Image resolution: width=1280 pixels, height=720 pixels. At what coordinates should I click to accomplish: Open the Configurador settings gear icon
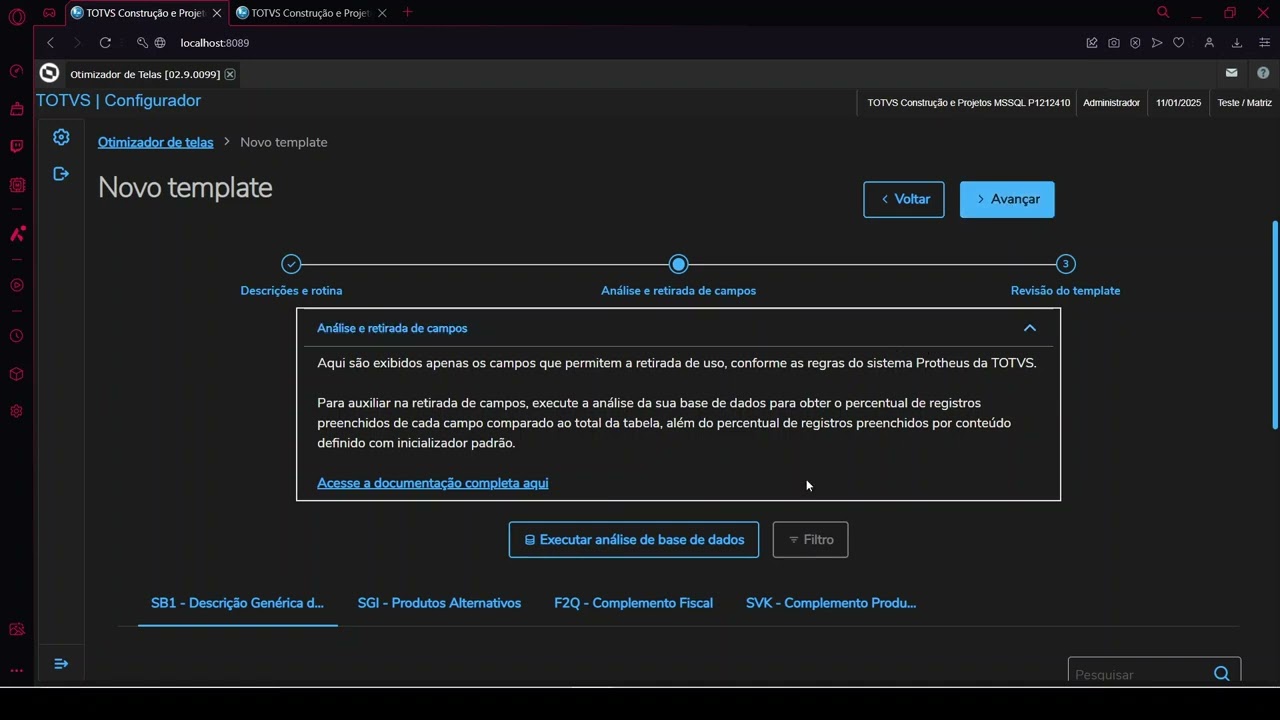(61, 137)
